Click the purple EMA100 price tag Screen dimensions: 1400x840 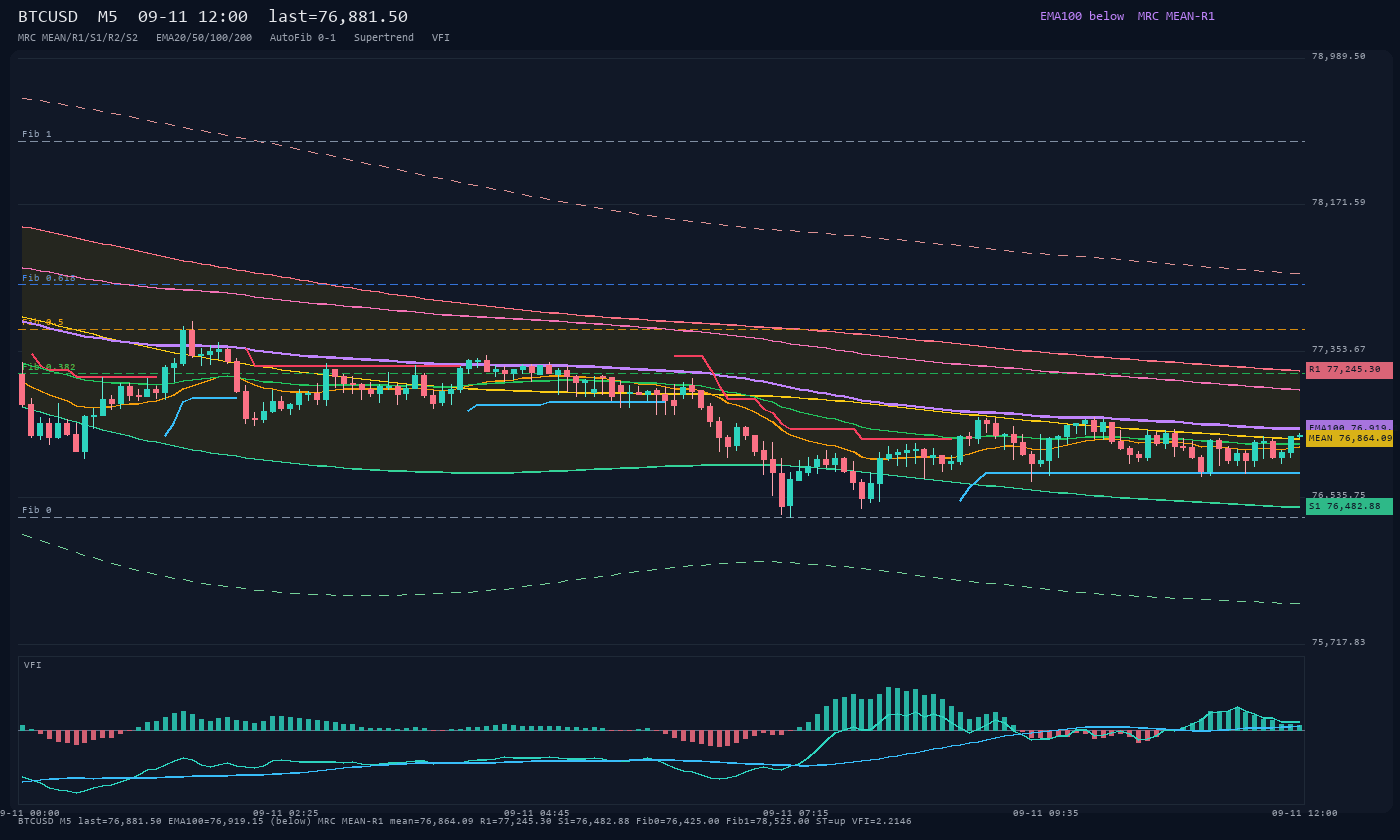pyautogui.click(x=1349, y=427)
